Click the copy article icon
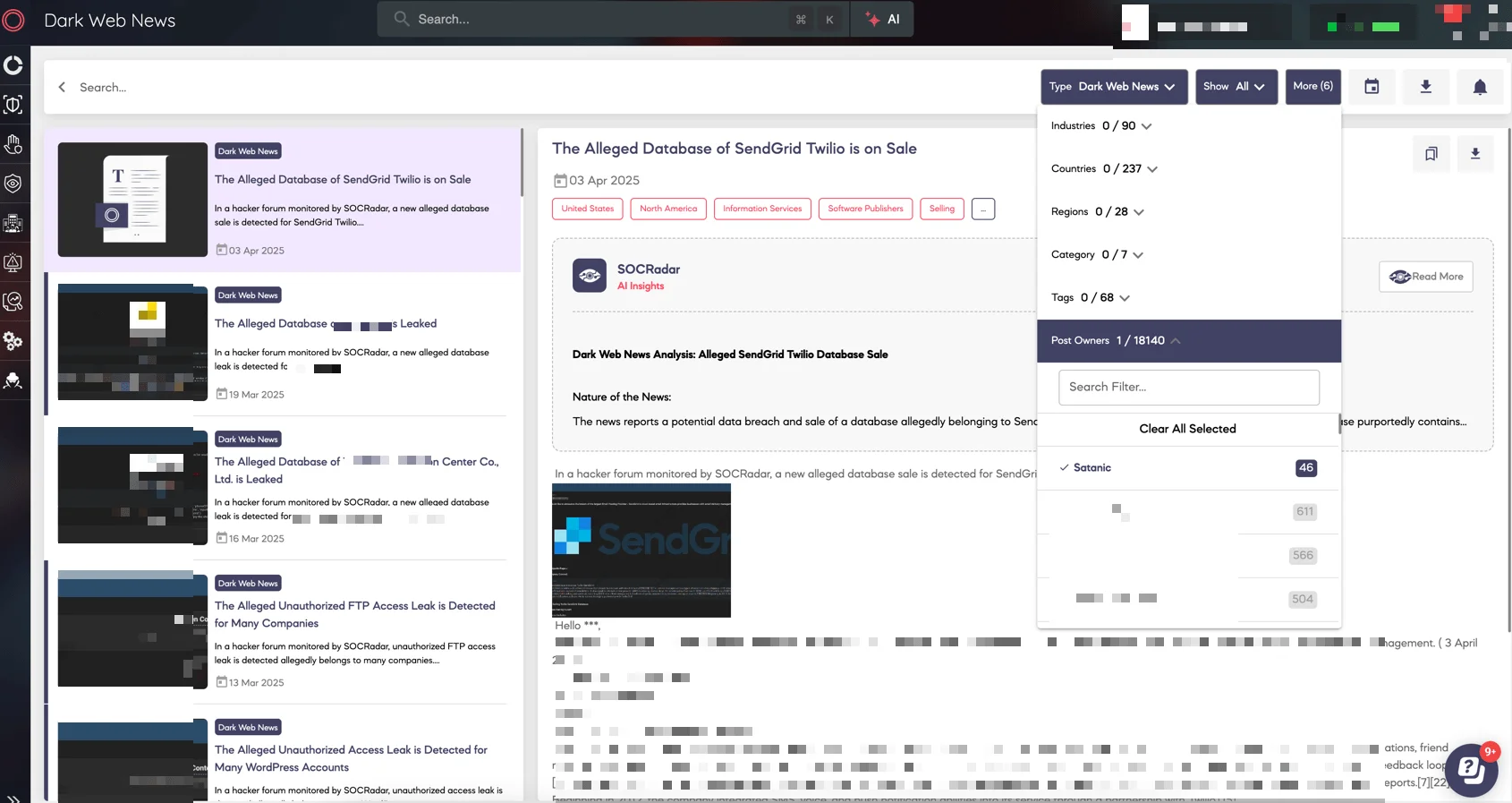The image size is (1512, 803). point(1431,154)
